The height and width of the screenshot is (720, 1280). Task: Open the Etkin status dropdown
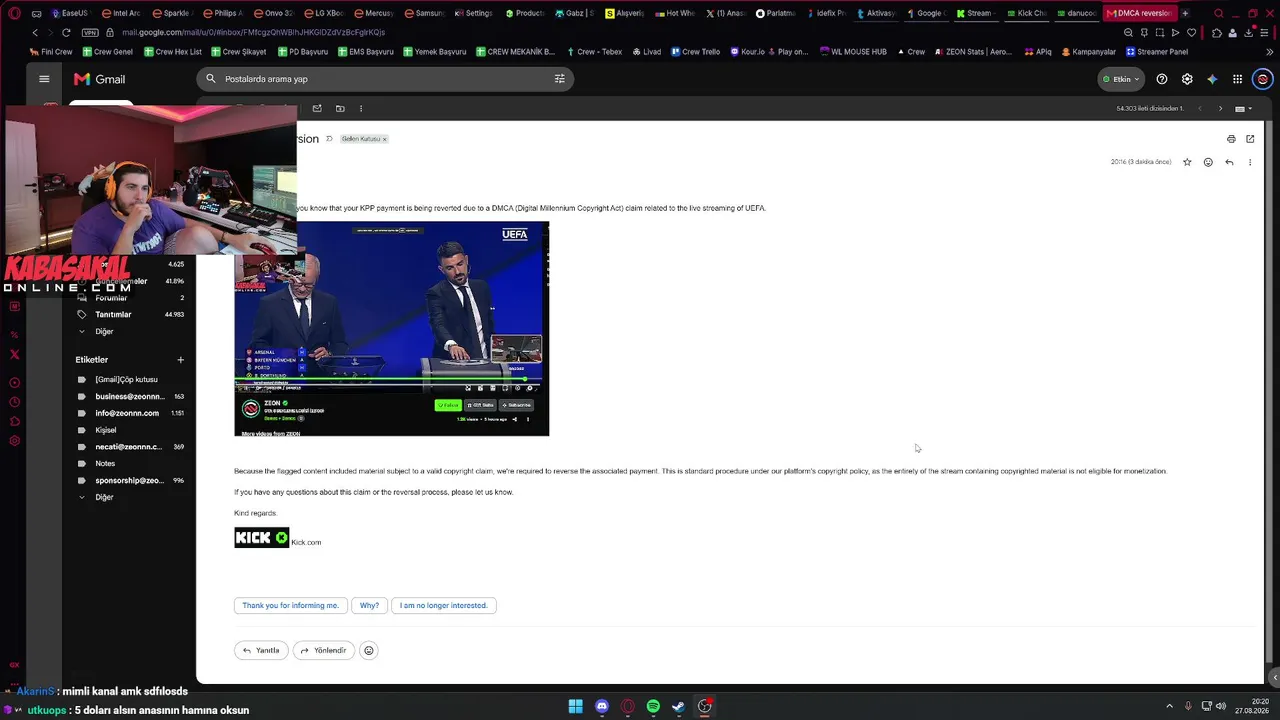(1120, 79)
